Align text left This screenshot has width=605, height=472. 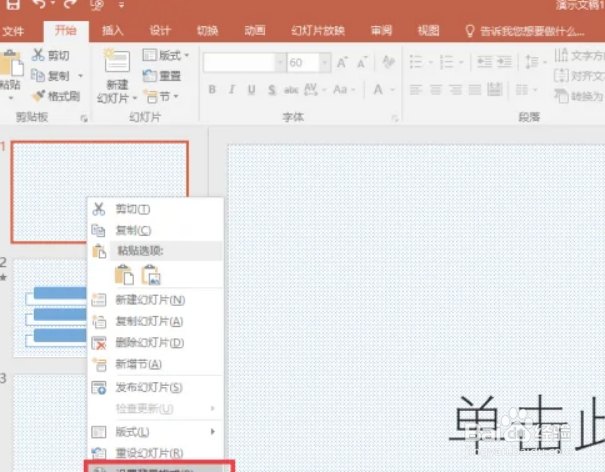click(416, 90)
